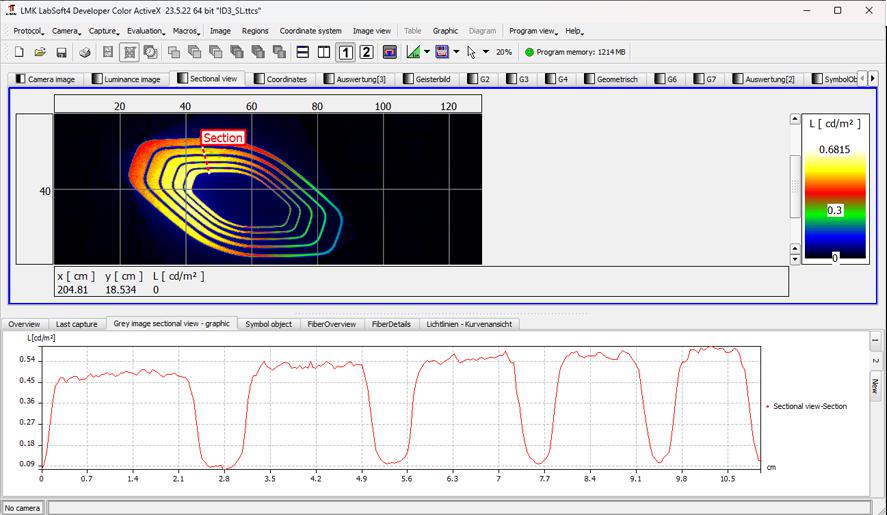887x515 pixels.
Task: Select the G7 image tab
Action: coord(705,79)
